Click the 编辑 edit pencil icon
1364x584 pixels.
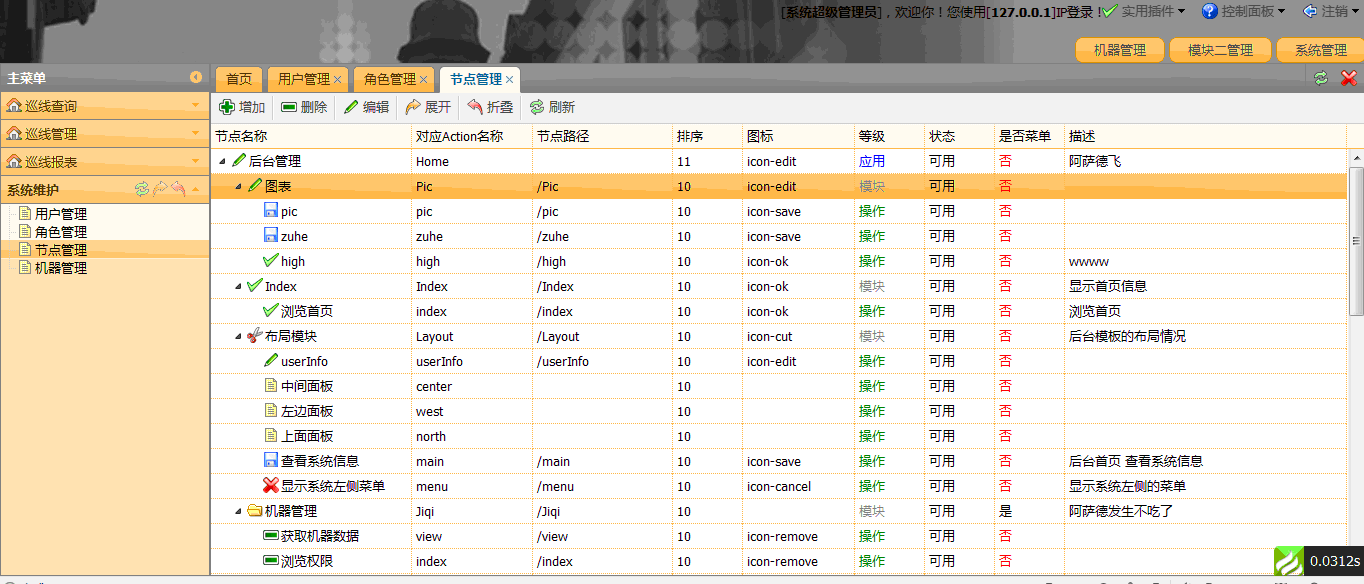[x=352, y=107]
